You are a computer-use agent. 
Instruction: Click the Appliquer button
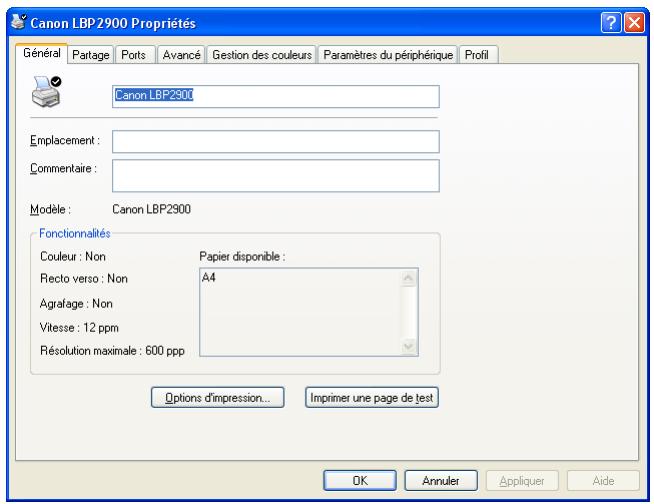coord(522,481)
